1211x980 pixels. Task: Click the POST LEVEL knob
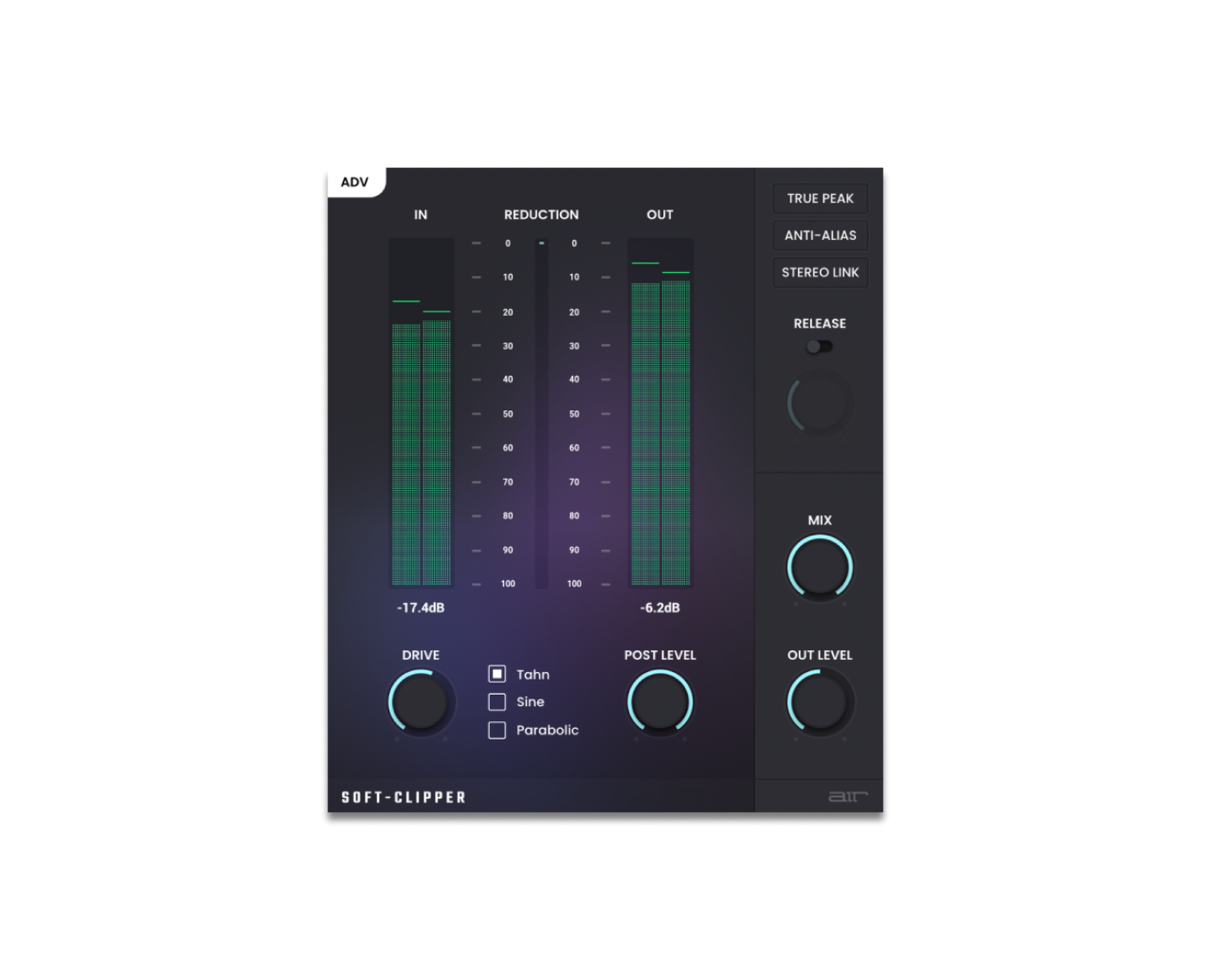coord(660,703)
